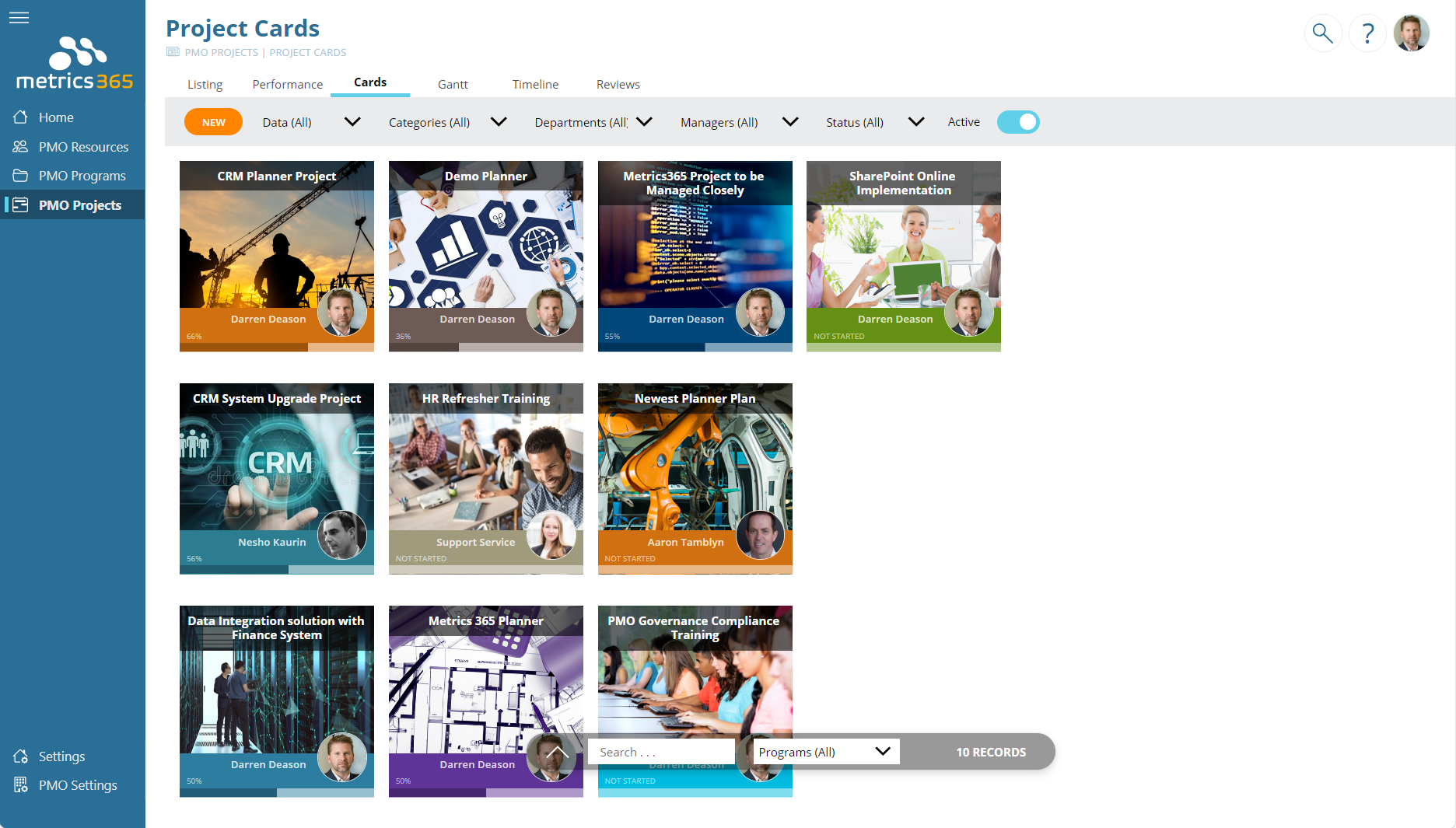The width and height of the screenshot is (1456, 828).
Task: Focus the Search field in bottom bar
Action: point(661,752)
